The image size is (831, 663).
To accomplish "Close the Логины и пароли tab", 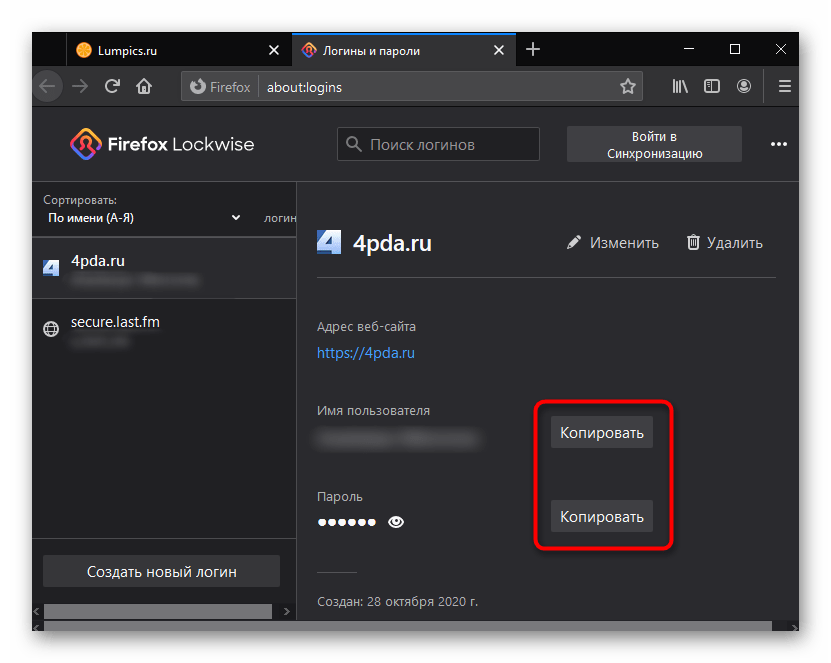I will point(499,50).
